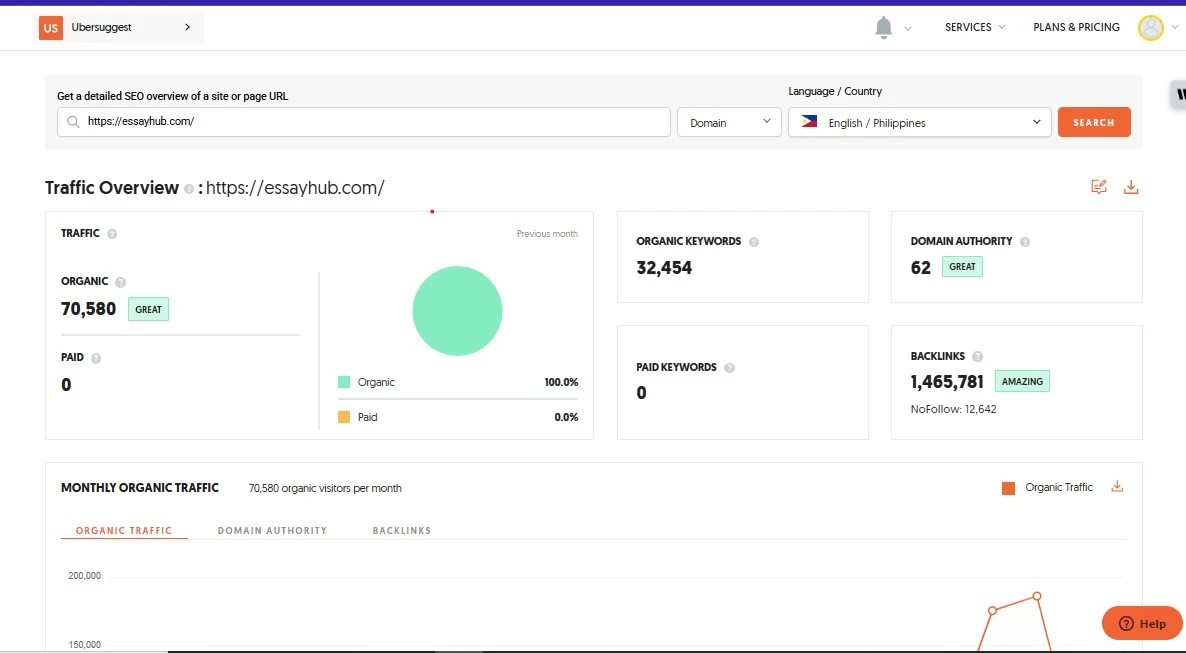Download the Traffic Overview report

[1131, 187]
